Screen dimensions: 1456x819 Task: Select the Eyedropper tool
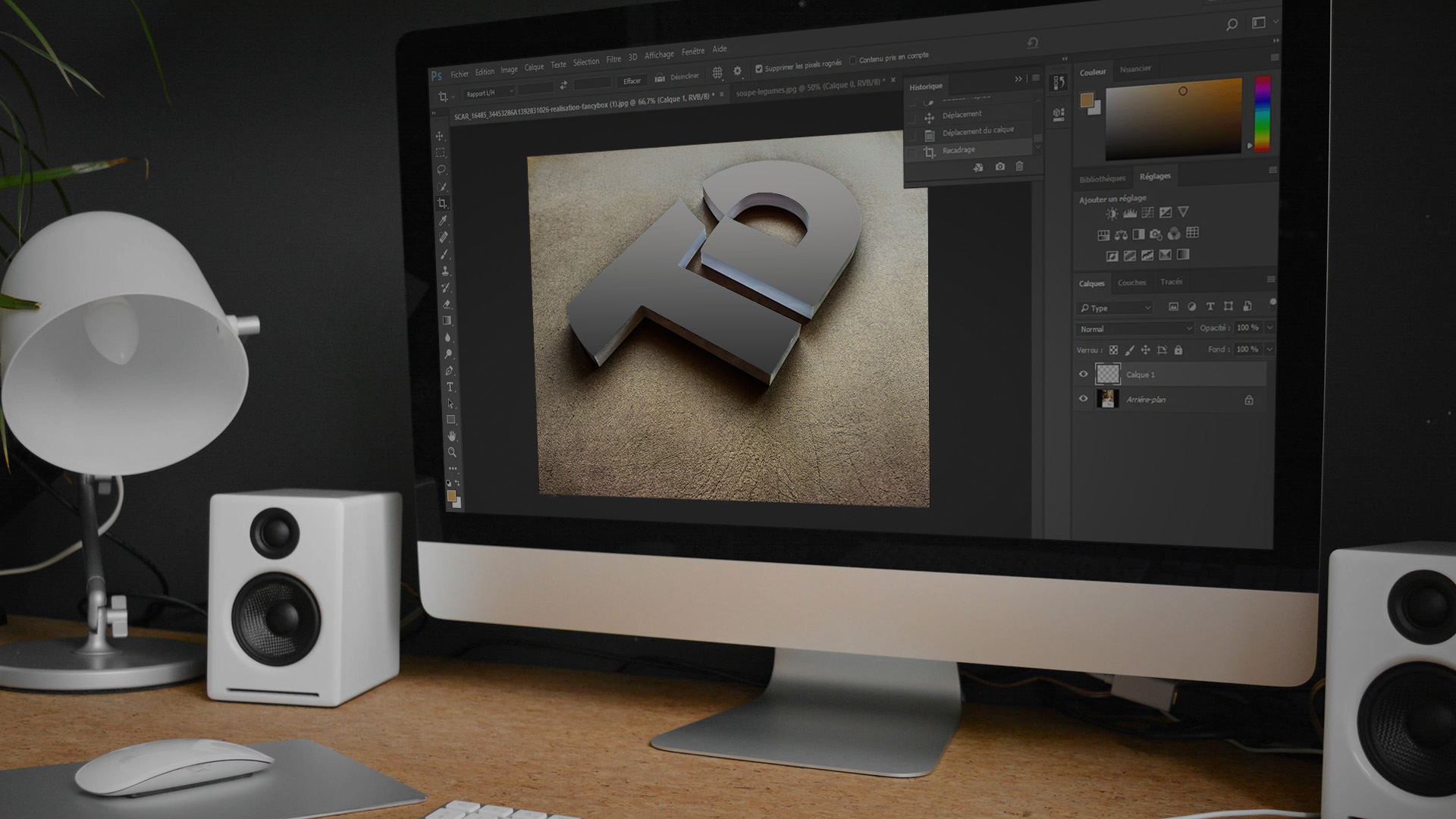[444, 220]
